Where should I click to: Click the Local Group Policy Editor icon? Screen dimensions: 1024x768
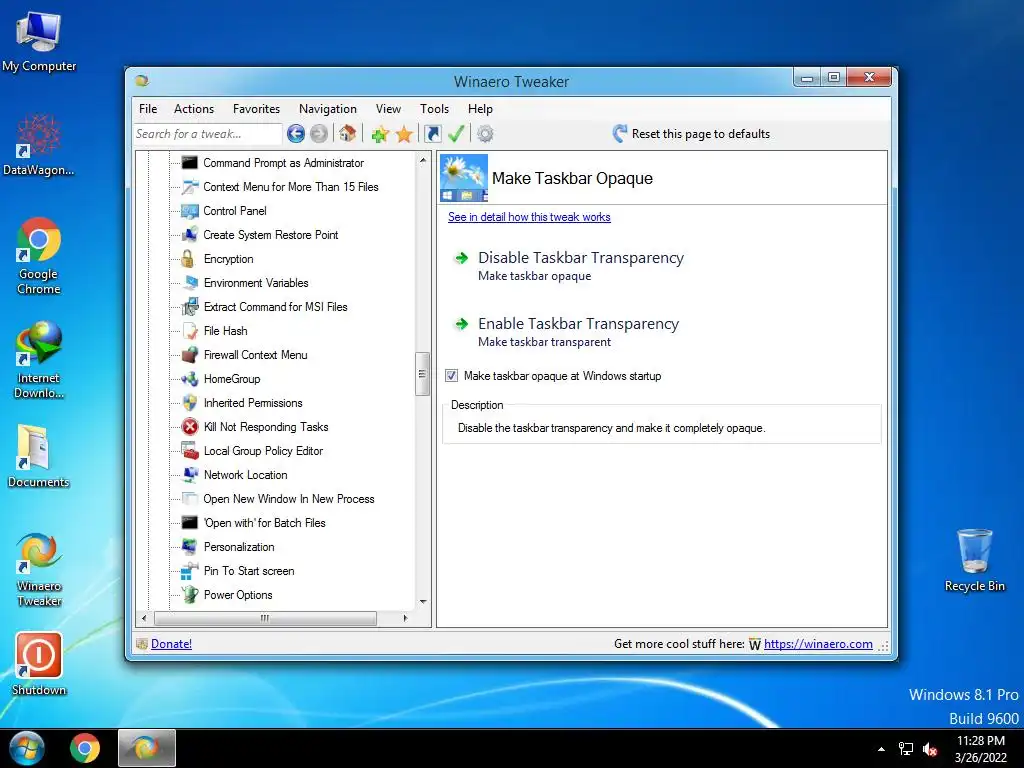click(x=190, y=451)
